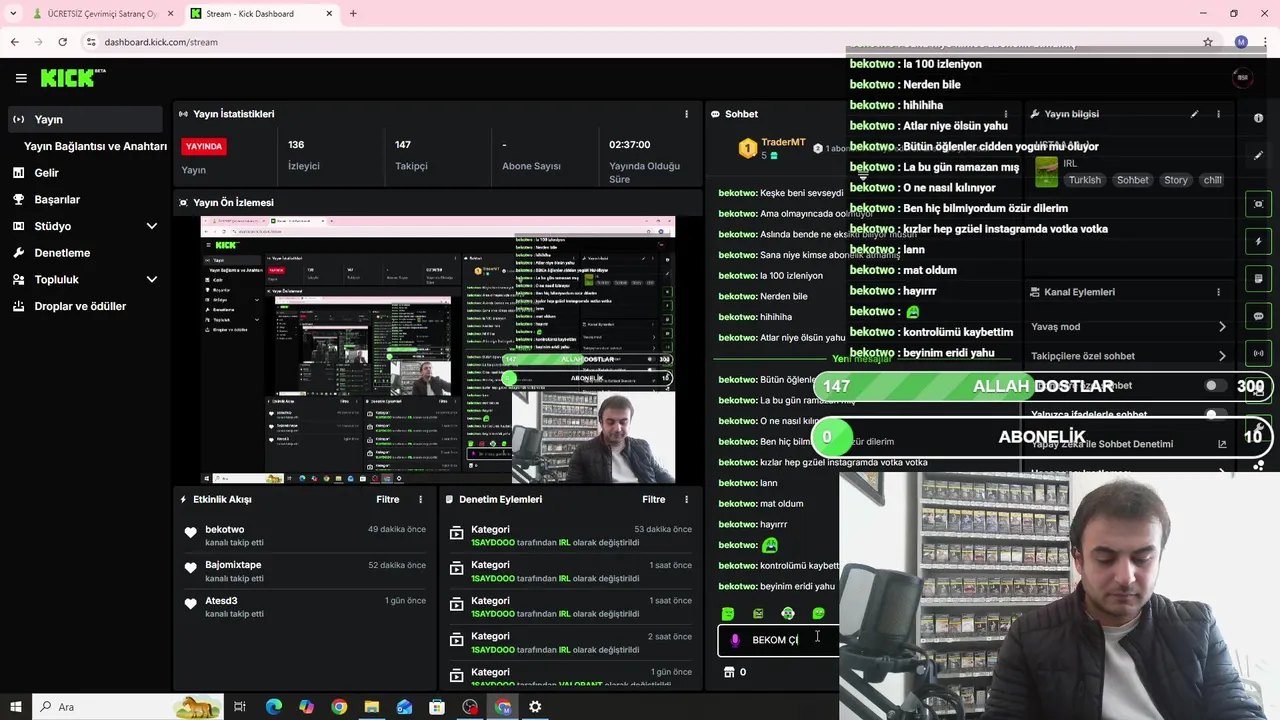Open Etkinlik Akışı three-dot menu
This screenshot has width=1280, height=720.
420,499
